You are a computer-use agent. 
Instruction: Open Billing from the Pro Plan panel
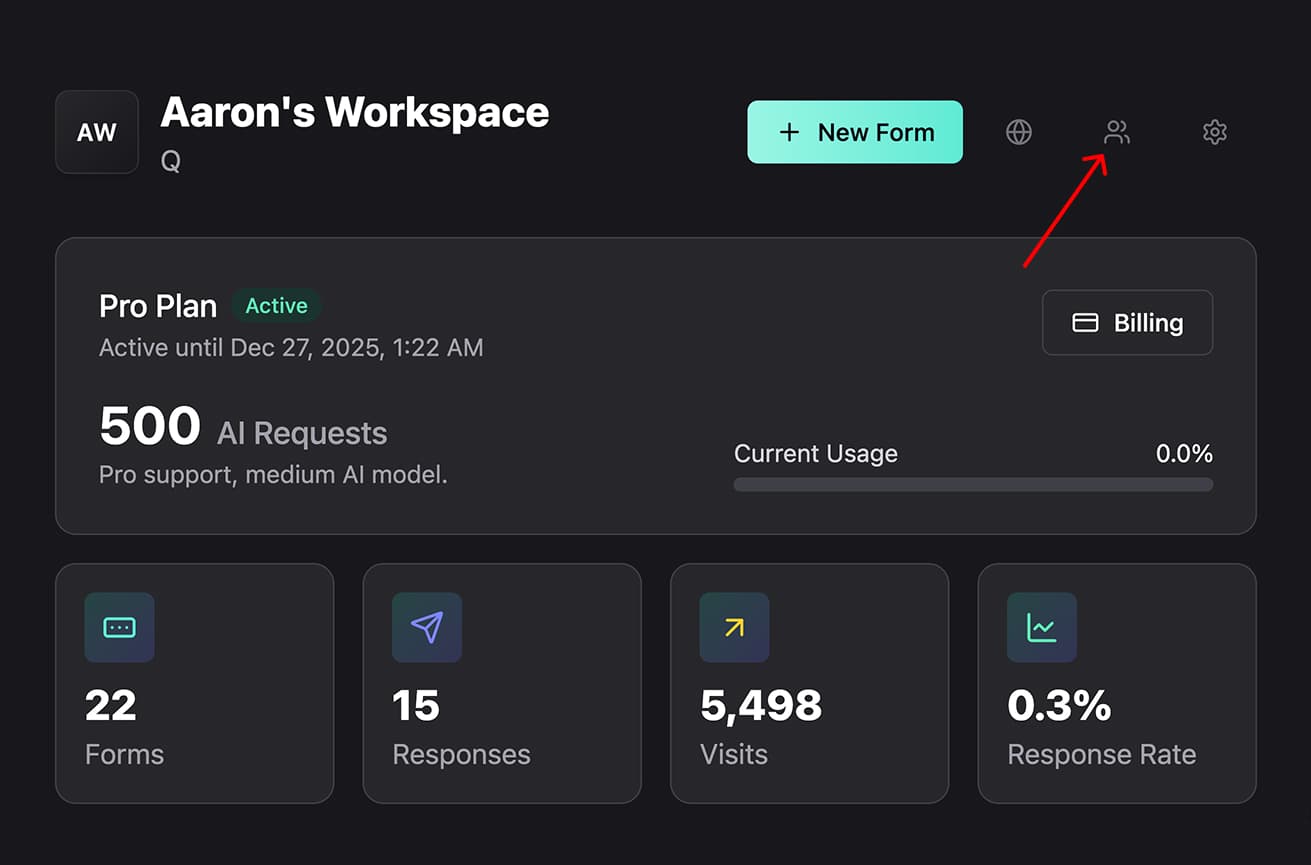[1127, 322]
